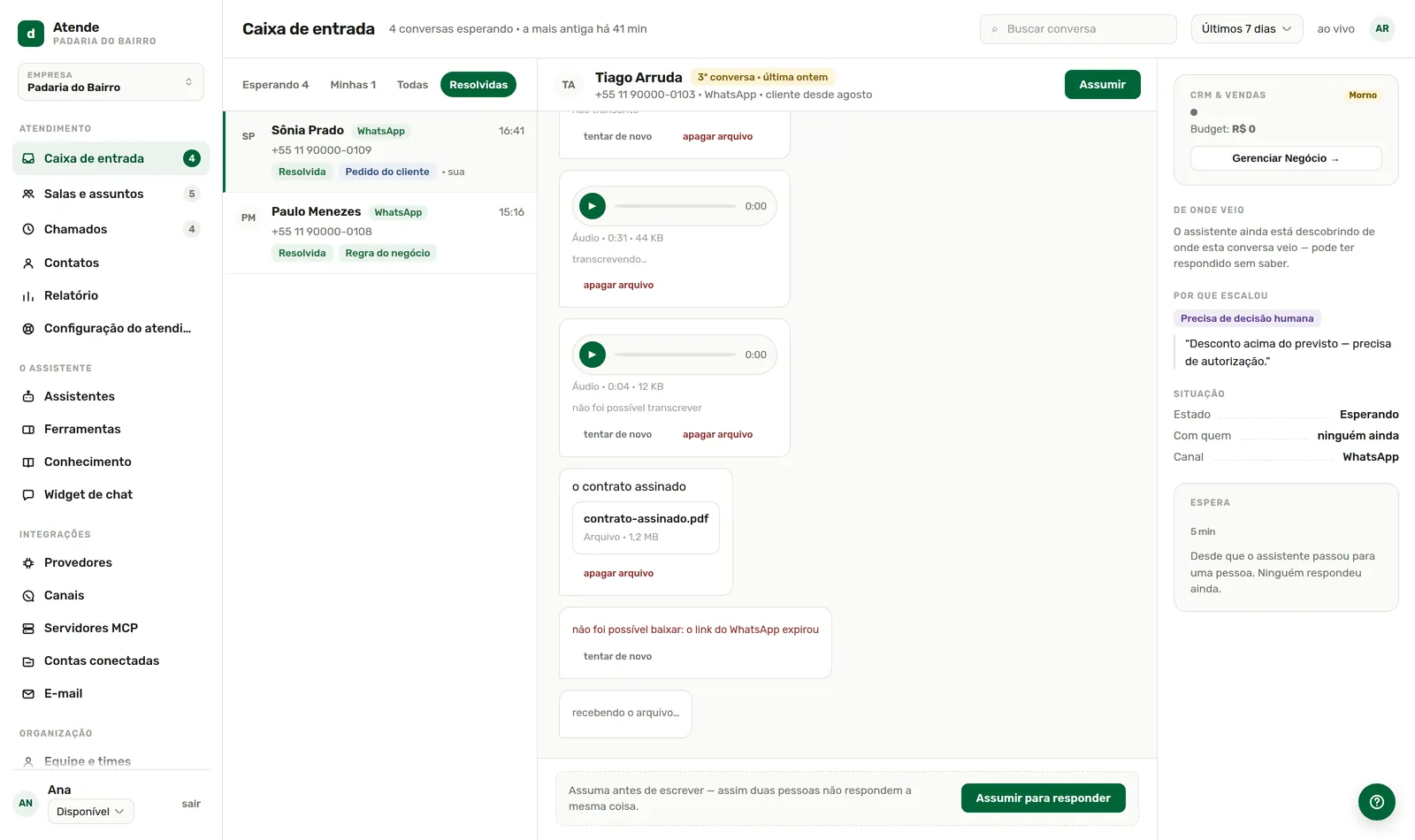Click the Salas e assuntos people icon
Image resolution: width=1415 pixels, height=840 pixels.
28,194
